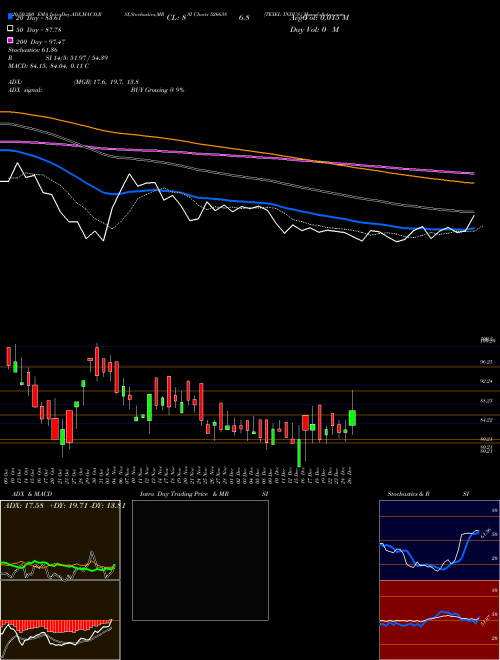
Task: Click the 'Intra Day Trading Price & MR' title
Action: 184,494
